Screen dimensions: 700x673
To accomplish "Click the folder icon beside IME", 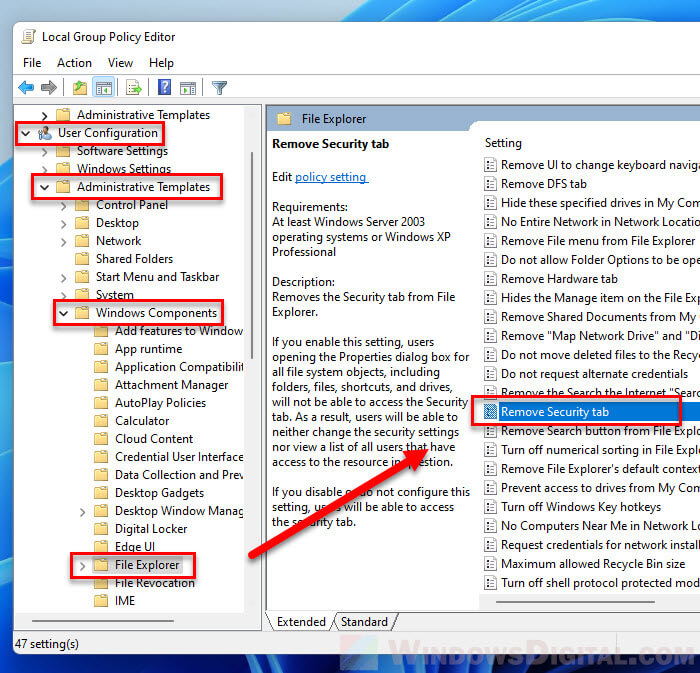I will click(101, 601).
